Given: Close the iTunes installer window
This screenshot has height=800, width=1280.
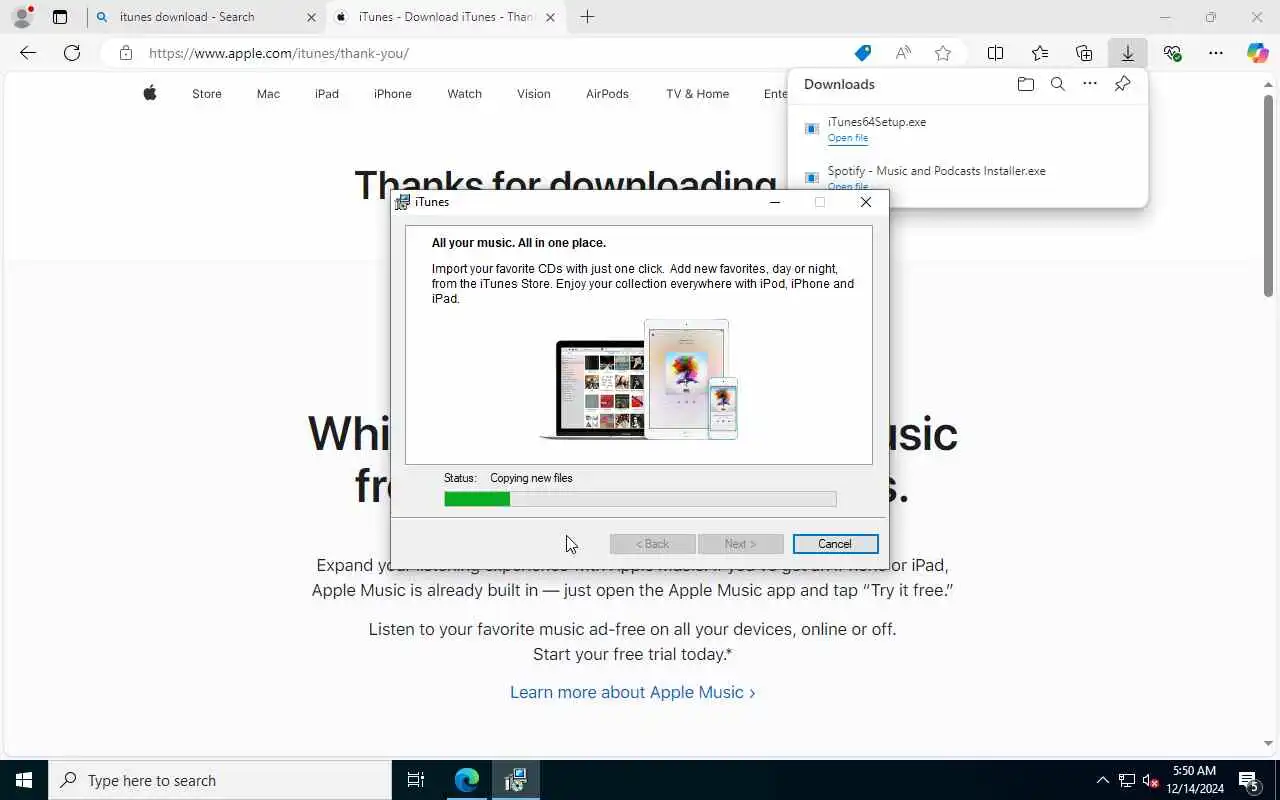Looking at the screenshot, I should point(866,202).
